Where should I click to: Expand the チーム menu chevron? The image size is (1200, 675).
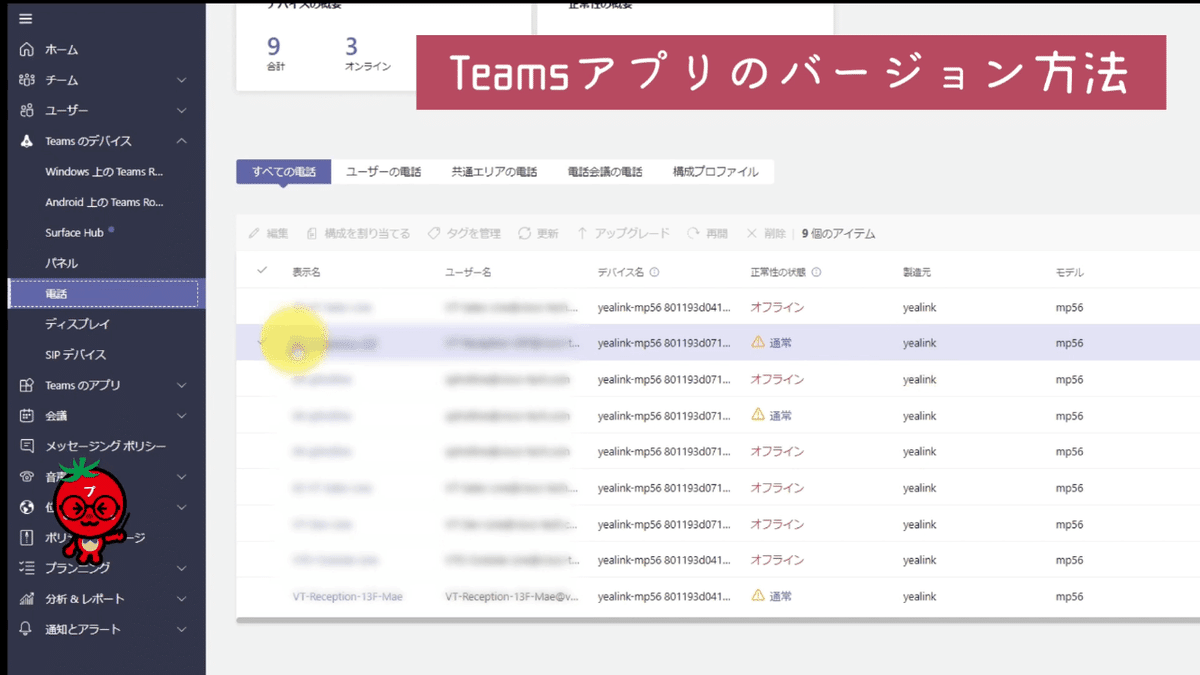tap(181, 80)
